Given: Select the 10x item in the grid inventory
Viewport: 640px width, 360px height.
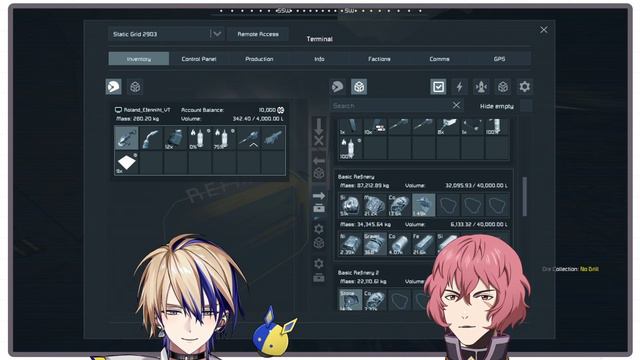Looking at the screenshot, I should [375, 127].
